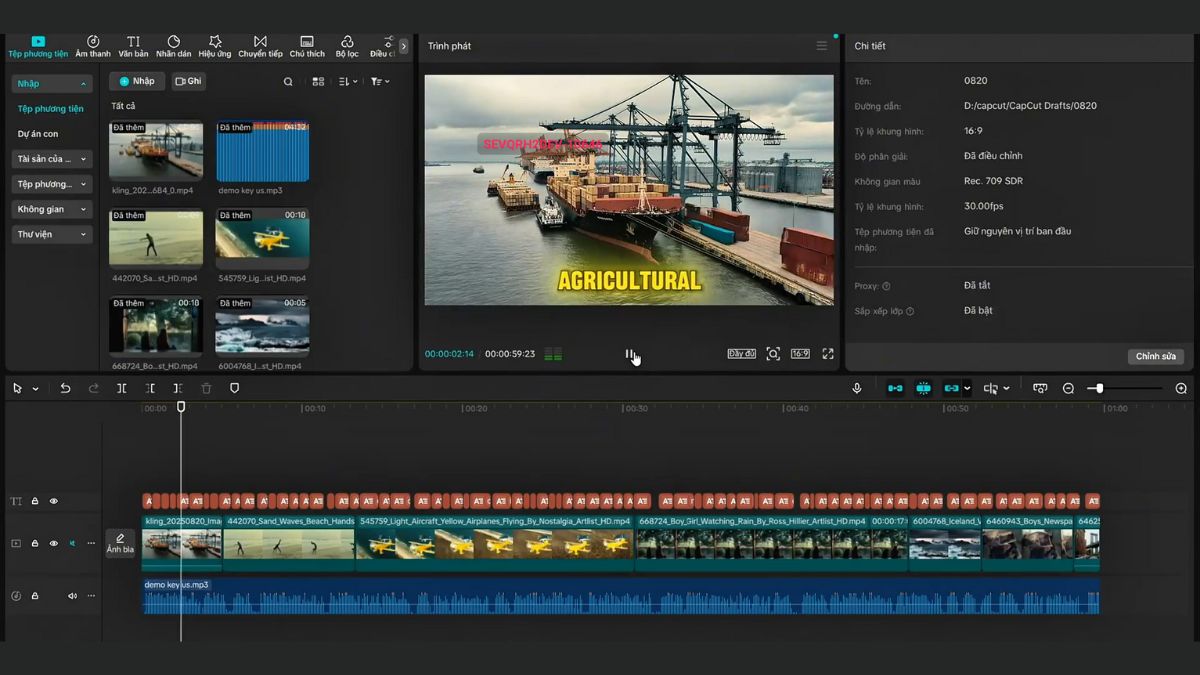
Task: Click the delete (trash) icon above timeline
Action: [x=206, y=388]
